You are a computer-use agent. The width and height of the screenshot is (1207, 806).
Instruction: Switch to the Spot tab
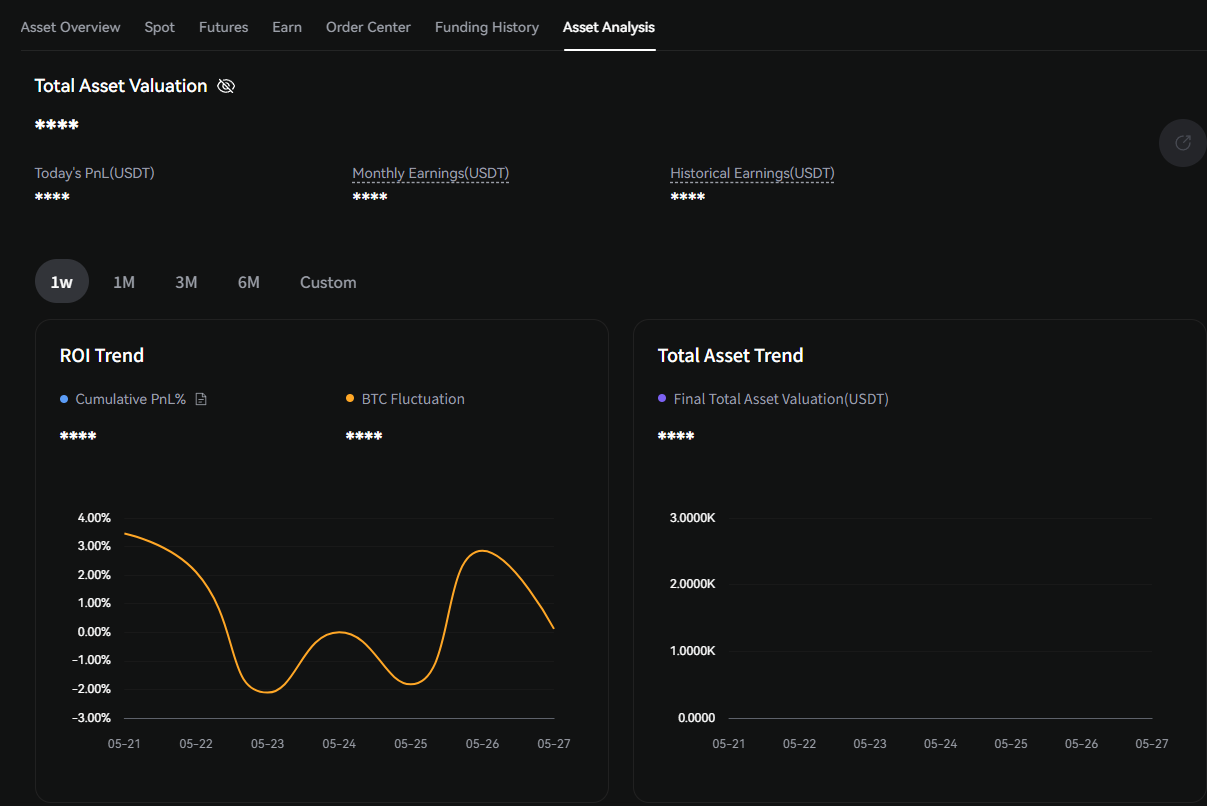pyautogui.click(x=159, y=27)
